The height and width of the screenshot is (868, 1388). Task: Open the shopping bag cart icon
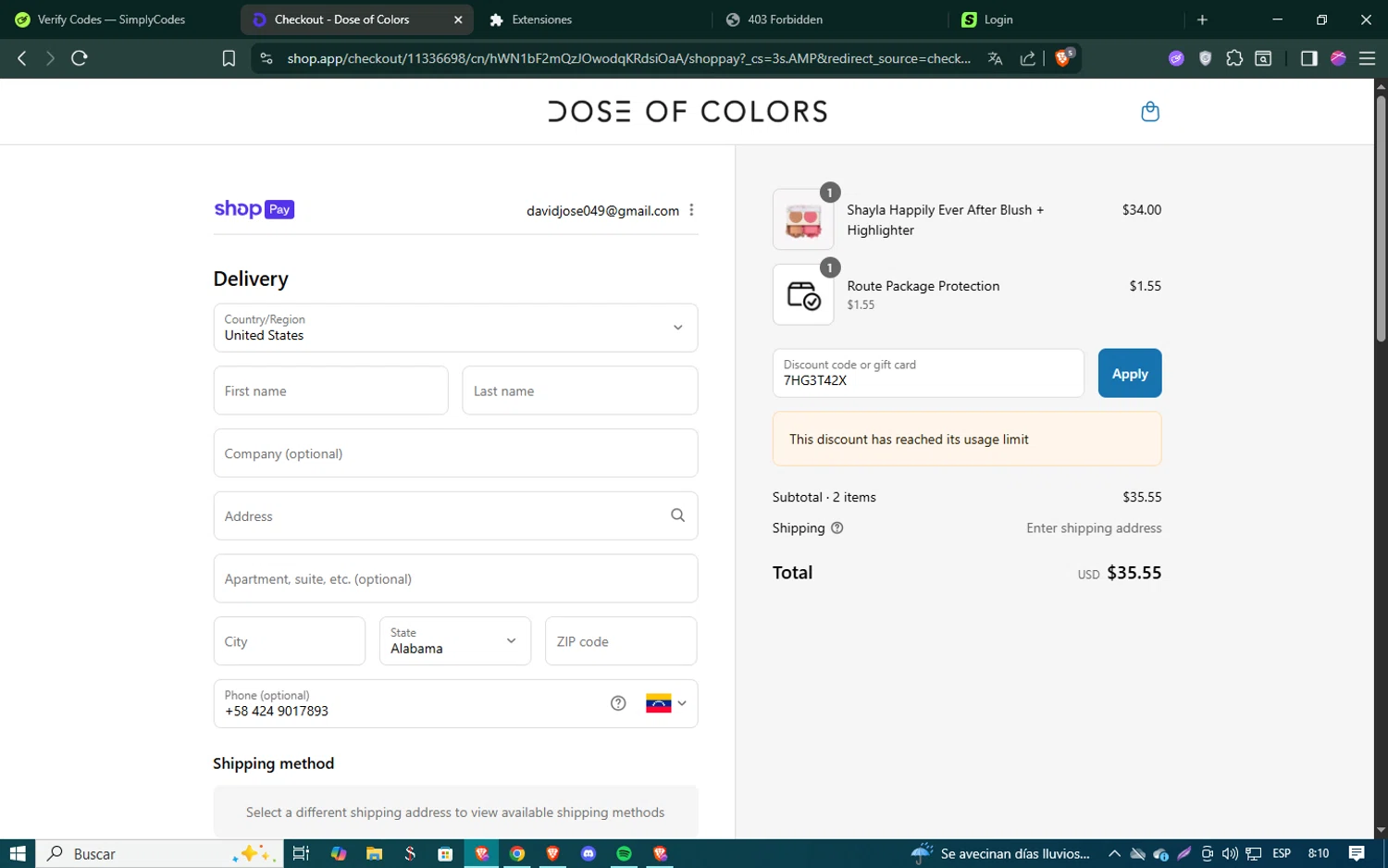click(1150, 112)
